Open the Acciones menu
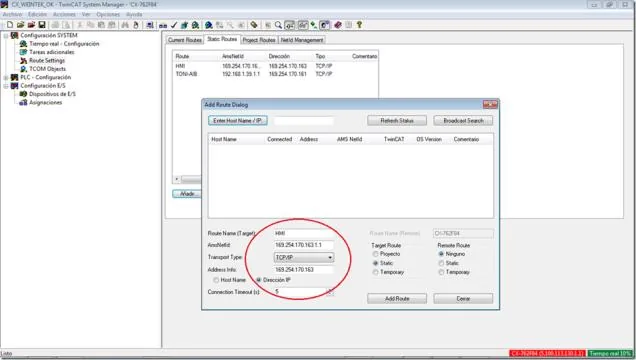 (64, 14)
